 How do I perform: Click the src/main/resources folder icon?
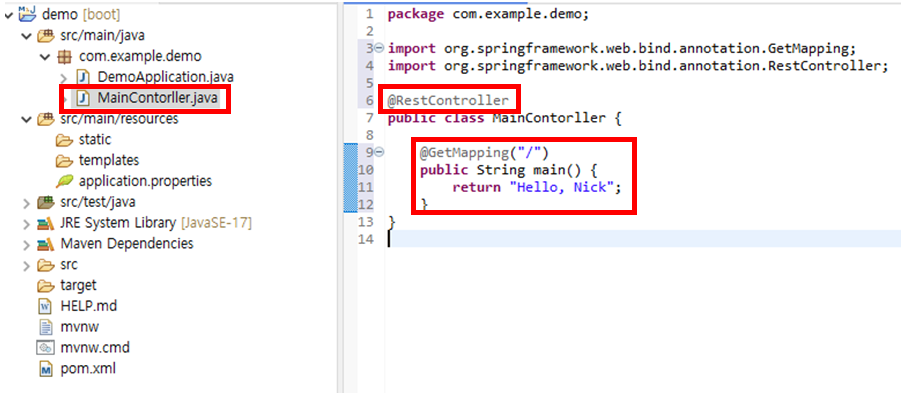click(45, 119)
